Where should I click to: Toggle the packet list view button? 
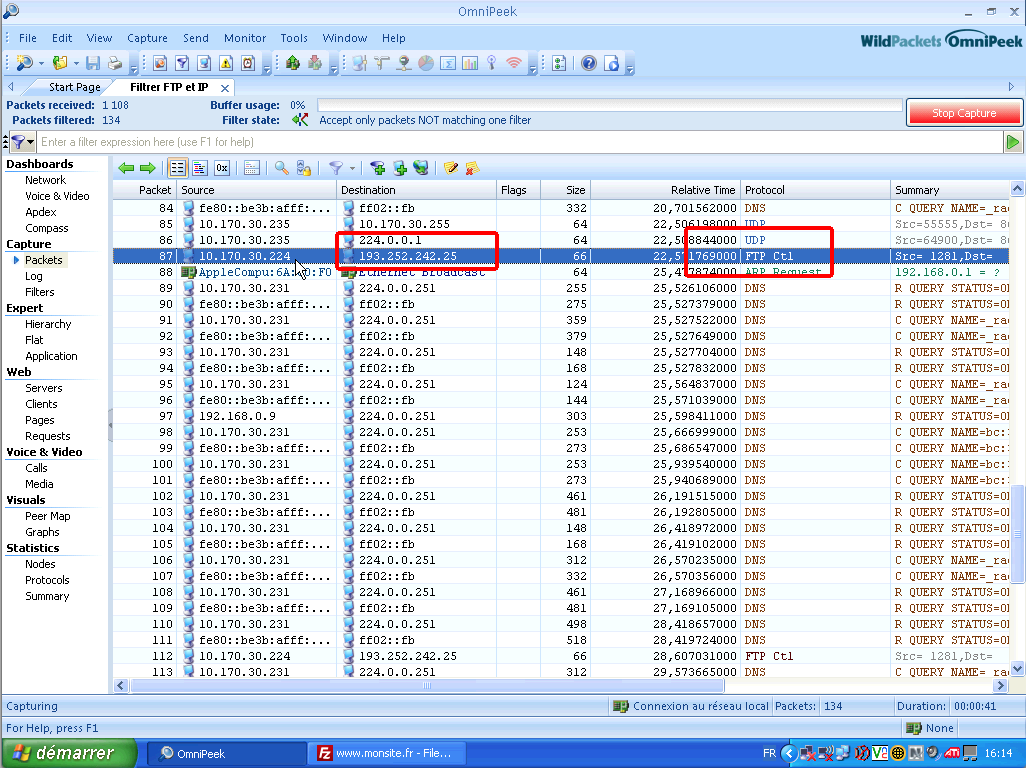[x=177, y=168]
